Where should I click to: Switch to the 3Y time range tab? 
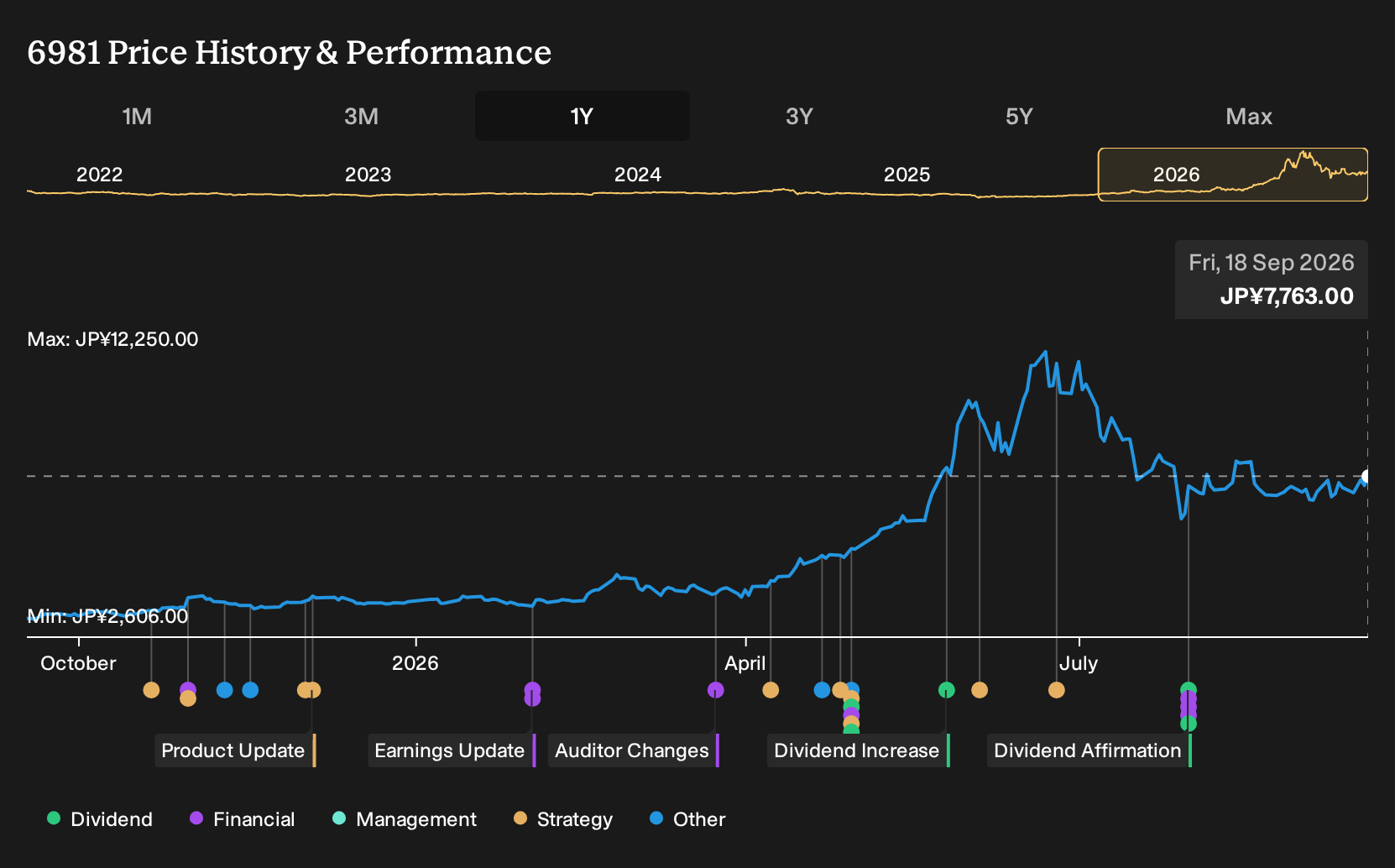(x=799, y=116)
